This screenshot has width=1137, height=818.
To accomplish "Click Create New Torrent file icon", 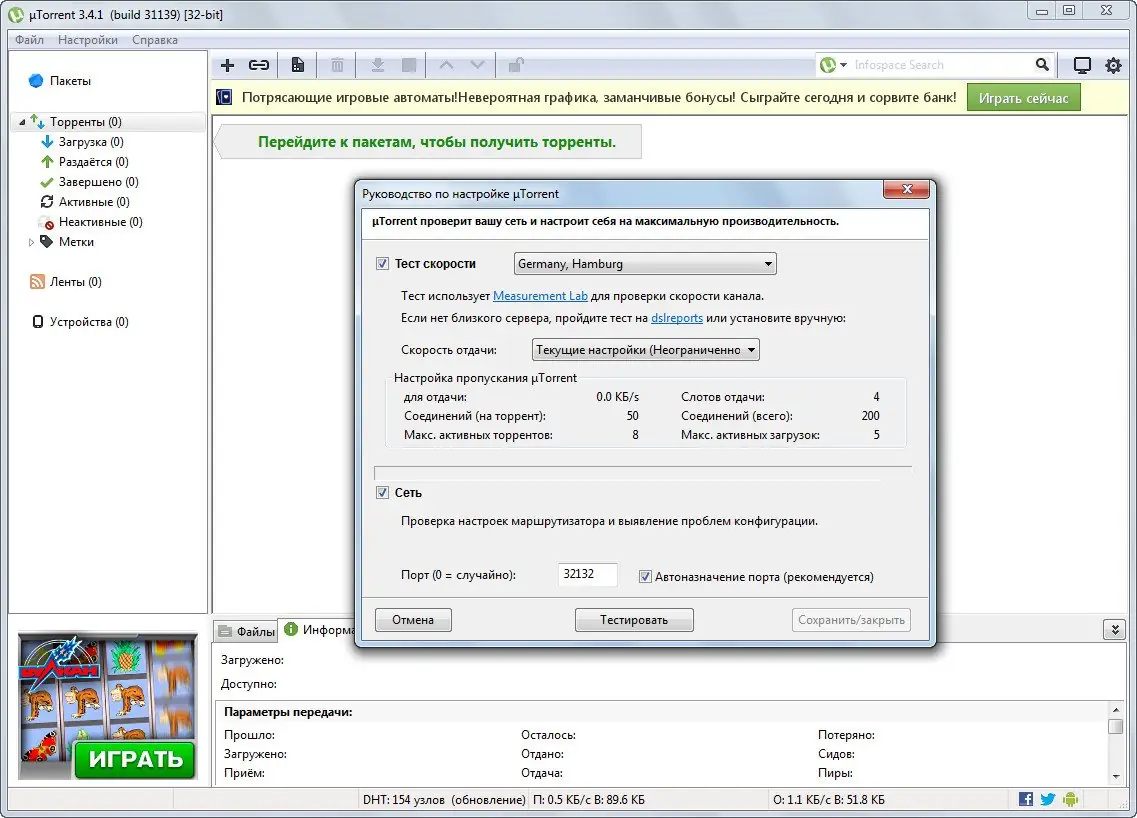I will coord(298,65).
